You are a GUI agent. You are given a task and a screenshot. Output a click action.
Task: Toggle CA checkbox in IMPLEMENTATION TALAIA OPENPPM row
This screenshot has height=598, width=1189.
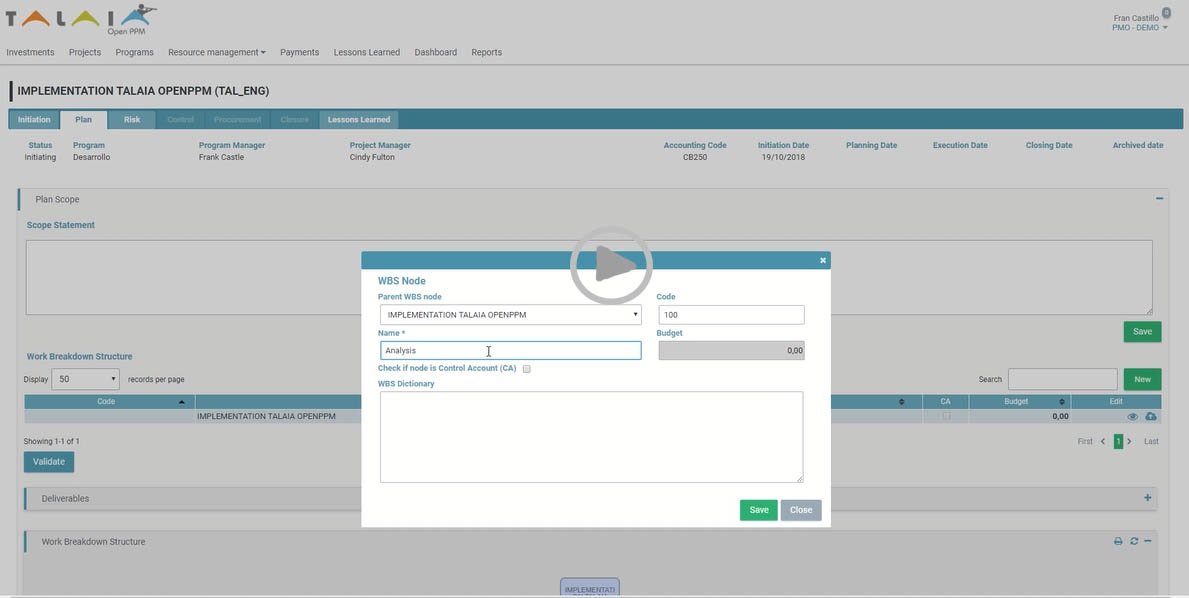pos(946,416)
